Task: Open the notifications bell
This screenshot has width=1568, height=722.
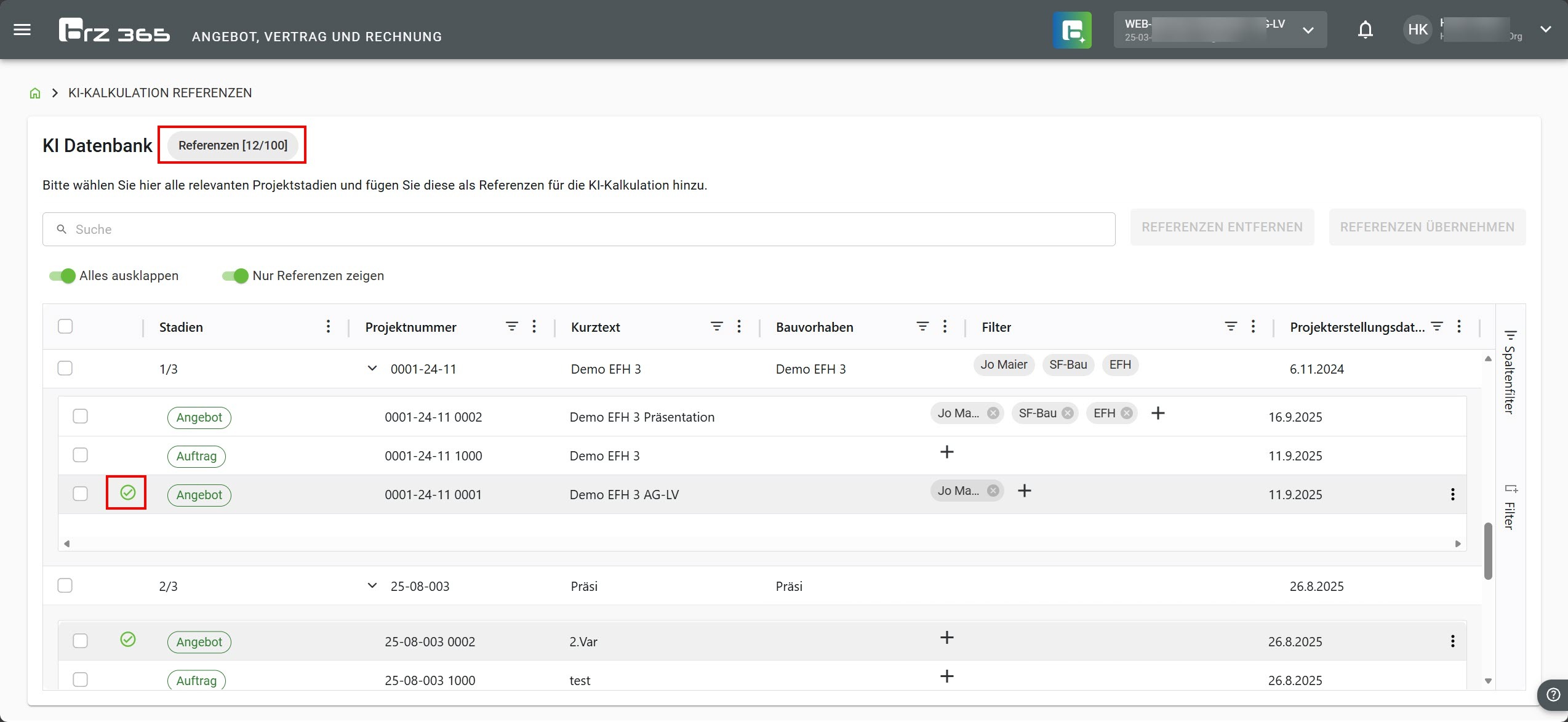Action: 1365,30
